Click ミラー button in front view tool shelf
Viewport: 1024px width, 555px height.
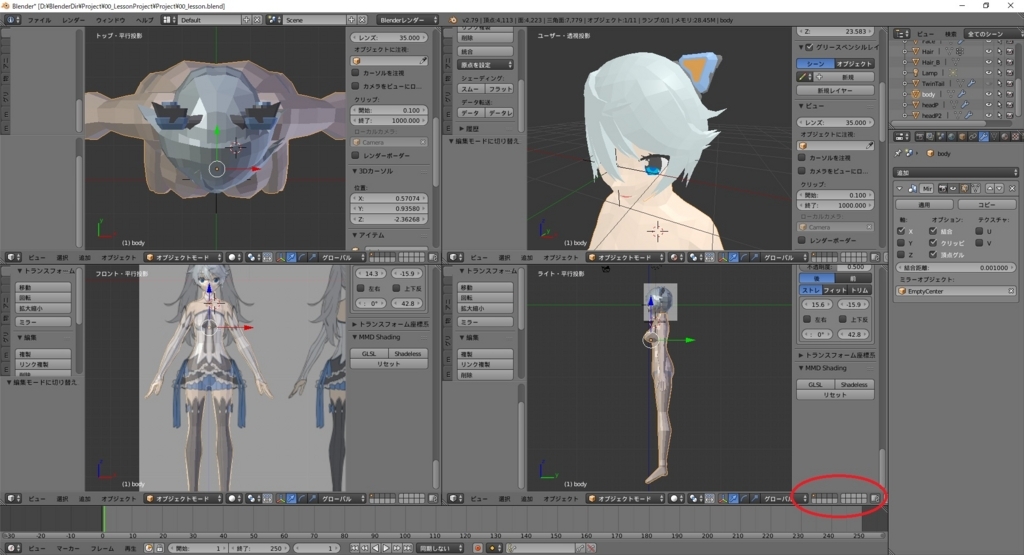click(x=43, y=323)
